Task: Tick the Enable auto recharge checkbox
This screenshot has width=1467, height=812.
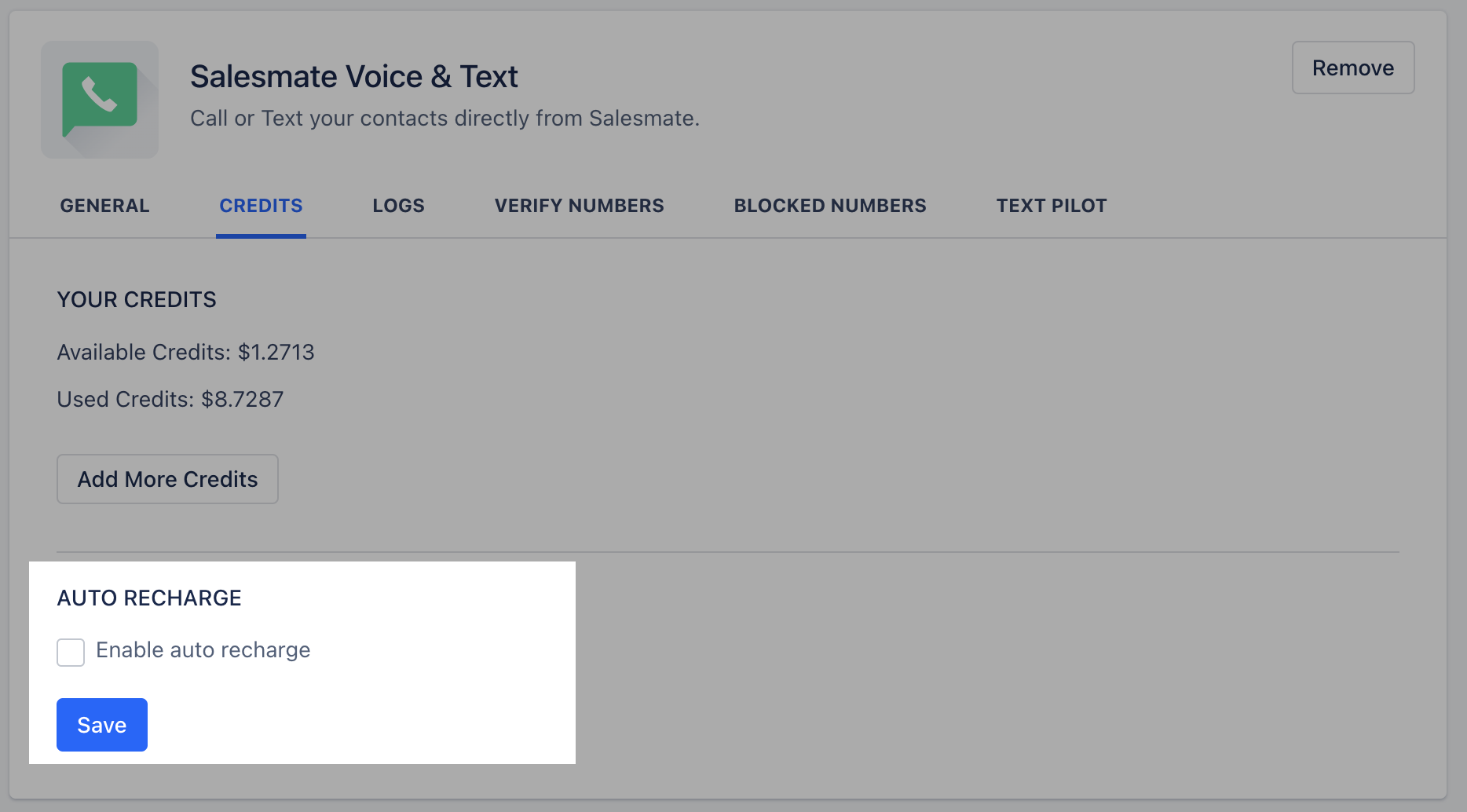Action: (71, 652)
